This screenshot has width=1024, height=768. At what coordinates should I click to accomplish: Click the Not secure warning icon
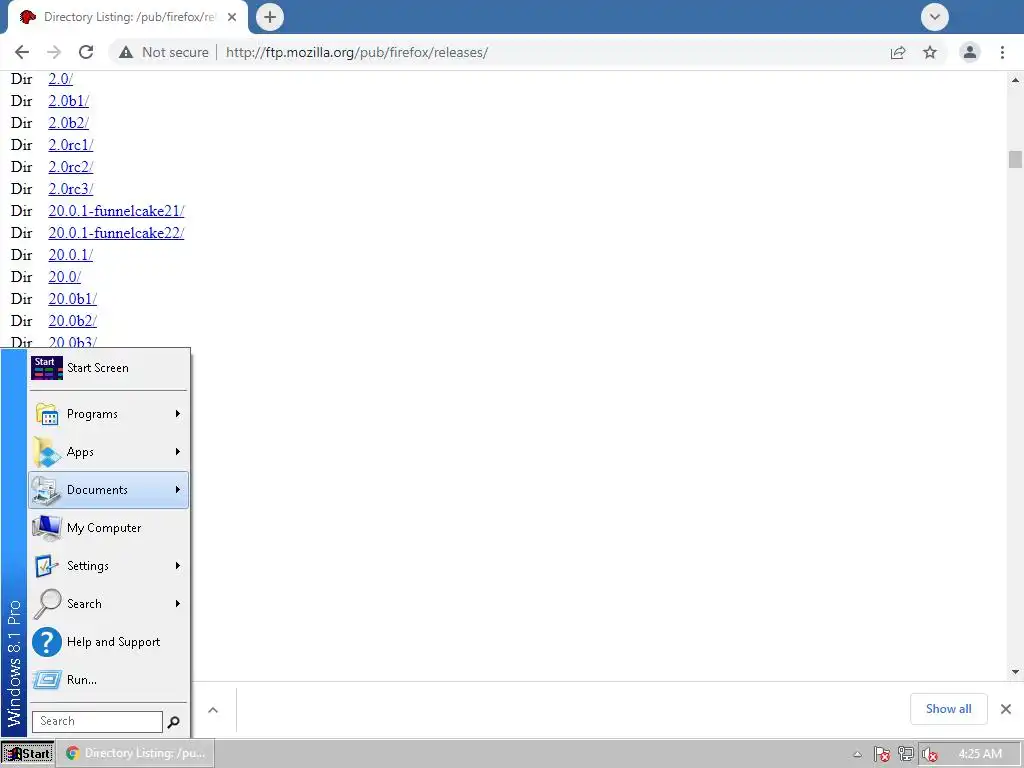[126, 52]
